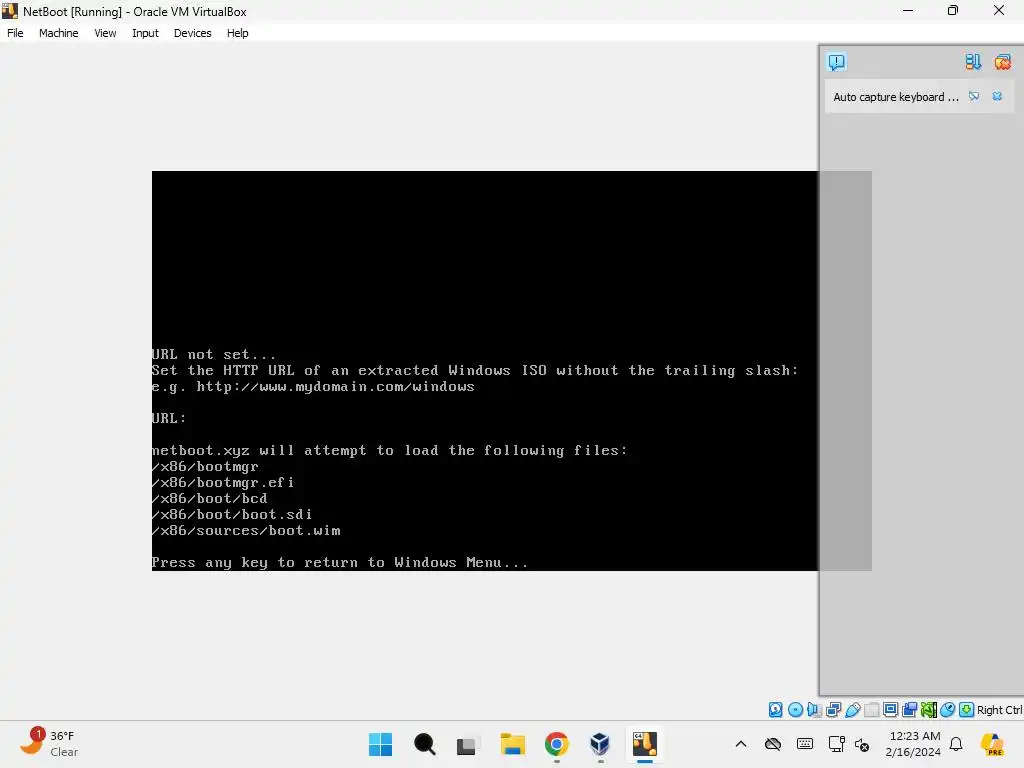Open the File menu

pos(15,33)
